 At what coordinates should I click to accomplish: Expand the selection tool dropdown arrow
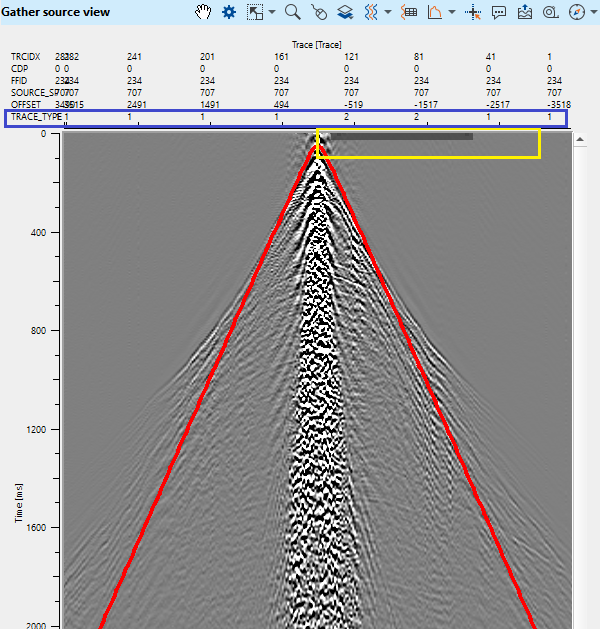tap(272, 12)
